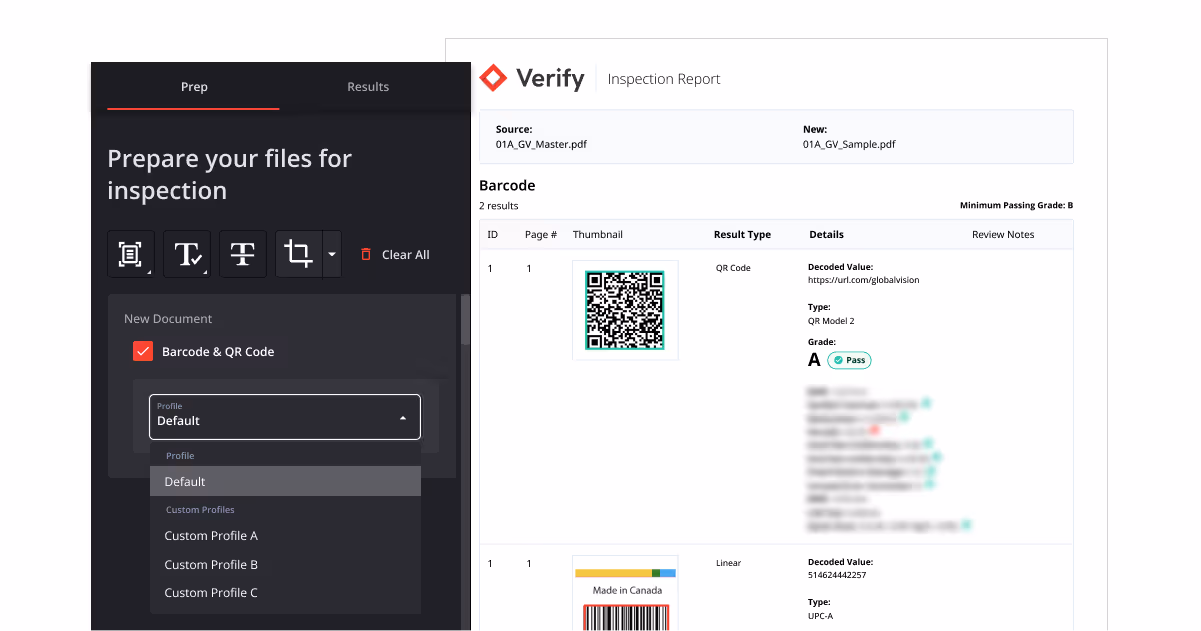Click the QR code thumbnail in the report
Screen dimensions: 1201x631
625,310
